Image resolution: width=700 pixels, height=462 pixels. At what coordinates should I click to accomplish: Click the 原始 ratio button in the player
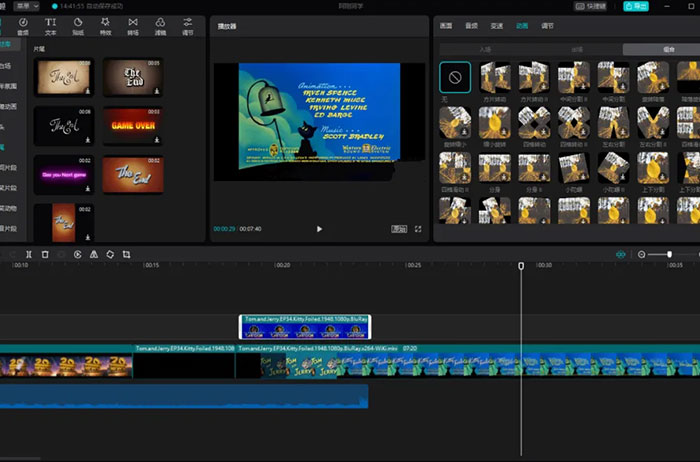pos(399,229)
